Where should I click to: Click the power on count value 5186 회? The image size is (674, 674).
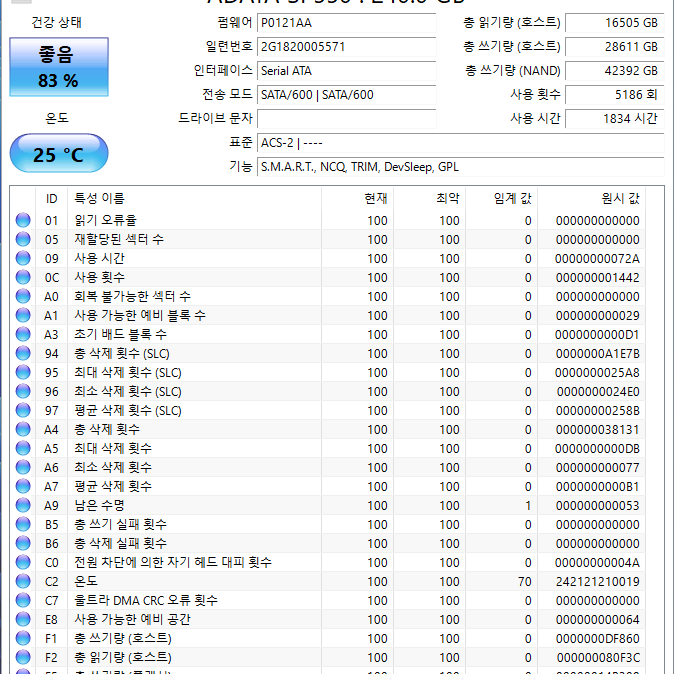coord(615,95)
